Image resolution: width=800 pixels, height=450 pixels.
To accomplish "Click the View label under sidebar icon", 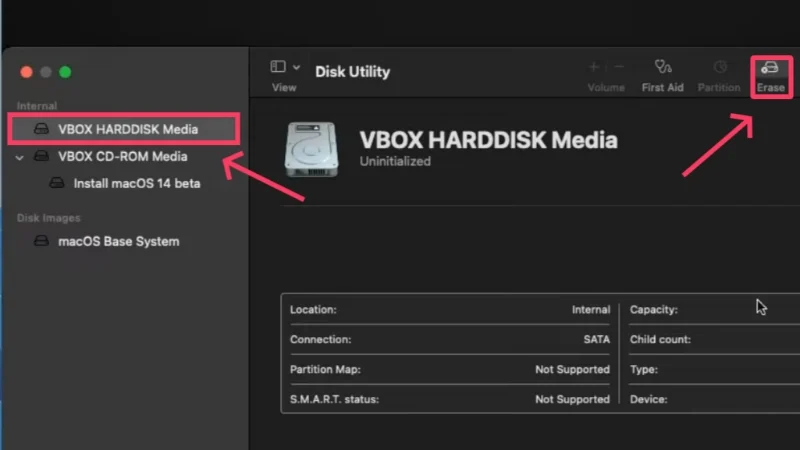I will click(x=284, y=88).
